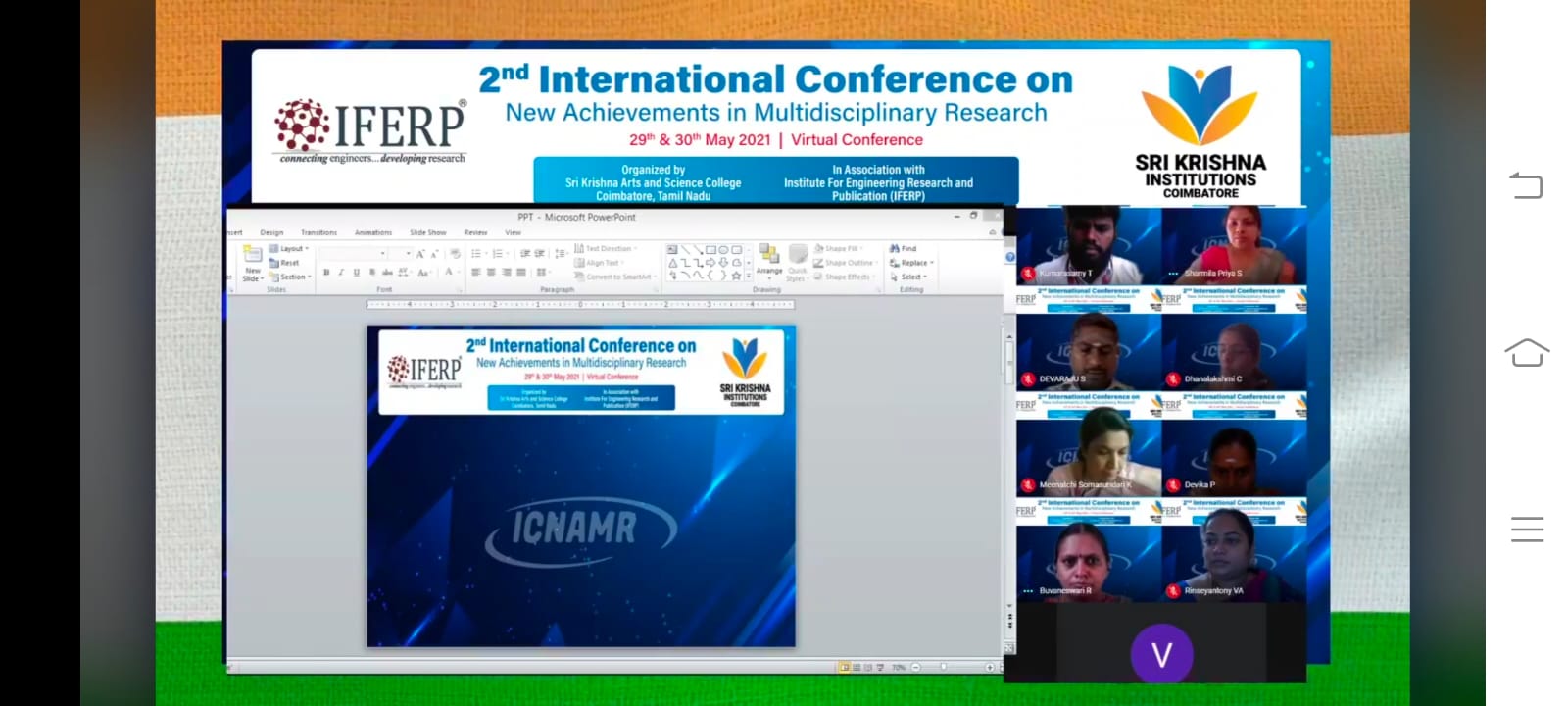Screen dimensions: 1568x706
Task: Click the Shape Effects button
Action: (x=843, y=277)
